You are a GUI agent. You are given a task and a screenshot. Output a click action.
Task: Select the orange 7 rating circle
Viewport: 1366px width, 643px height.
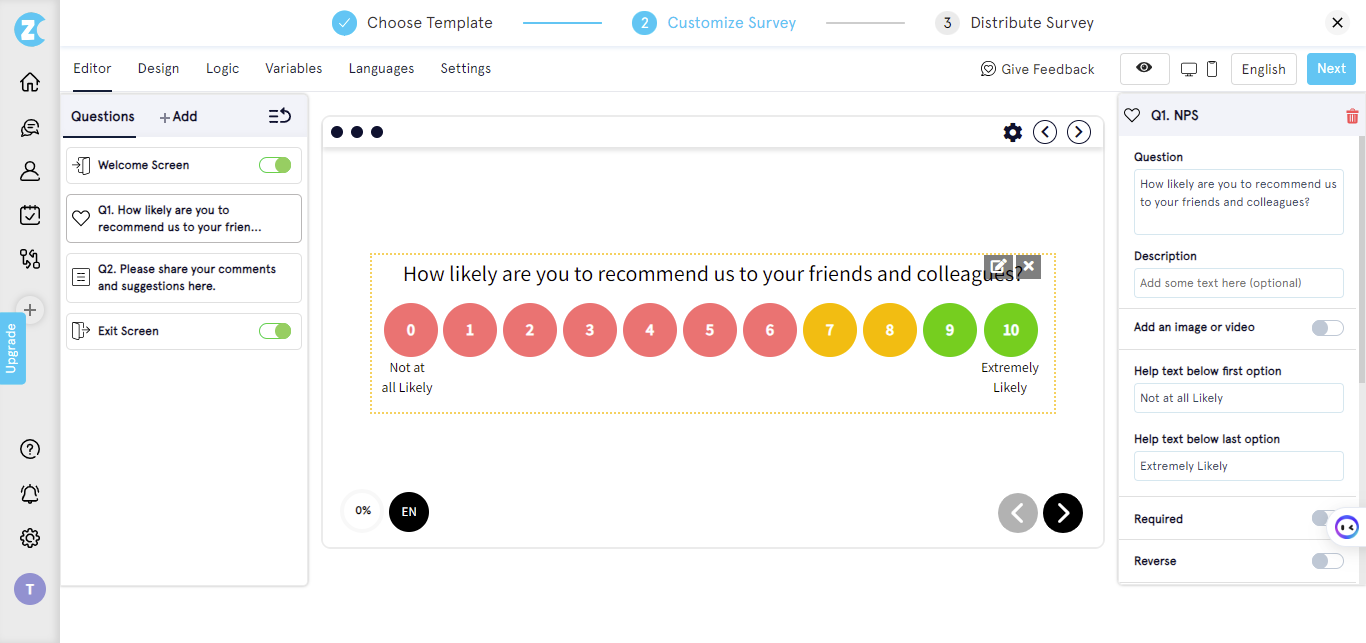click(x=830, y=329)
